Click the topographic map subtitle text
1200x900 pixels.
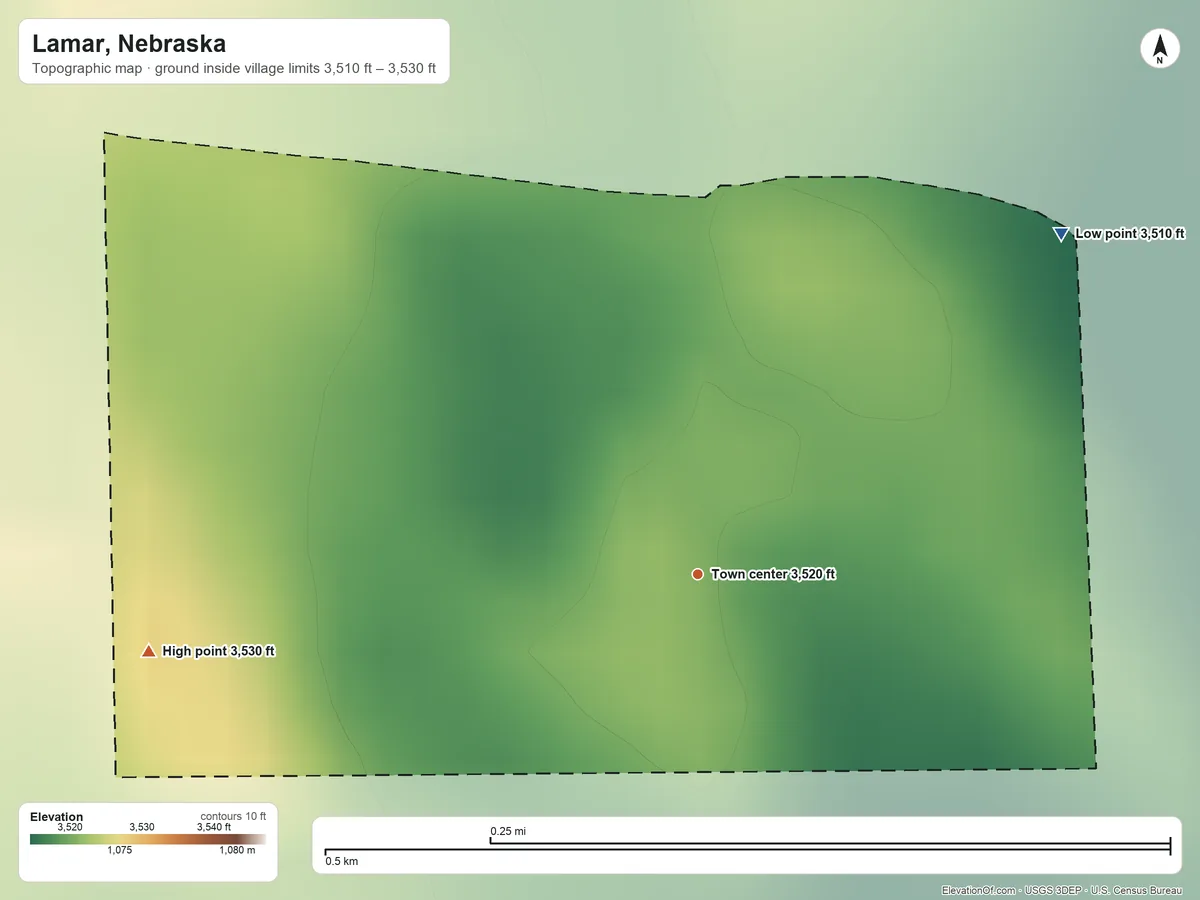tap(234, 70)
